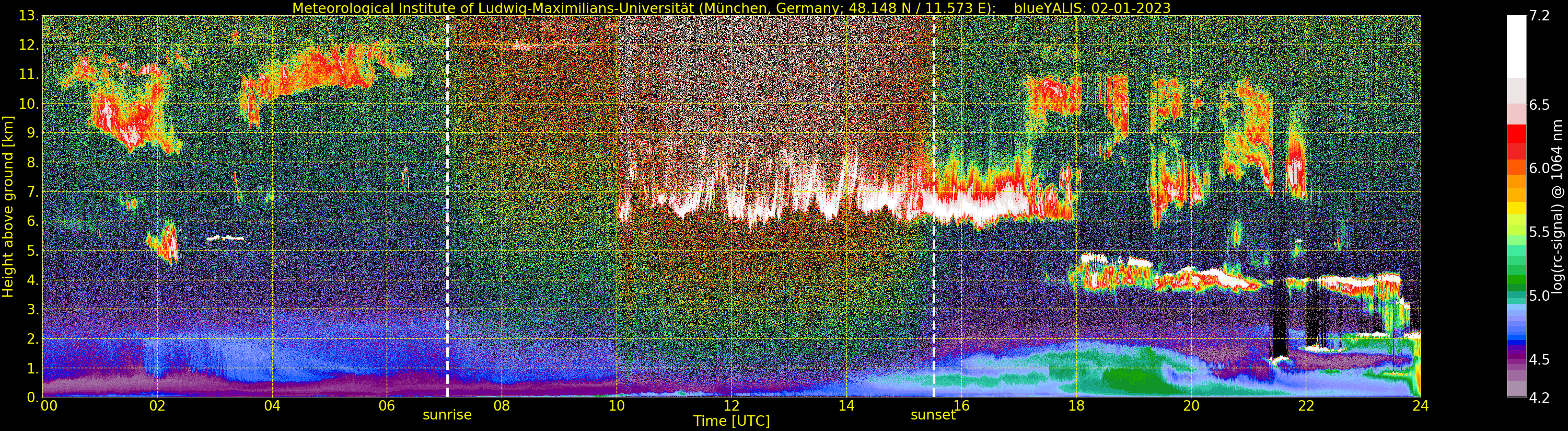Click the "7." height axis tick label
Screen dimensions: 1568x431
point(32,192)
